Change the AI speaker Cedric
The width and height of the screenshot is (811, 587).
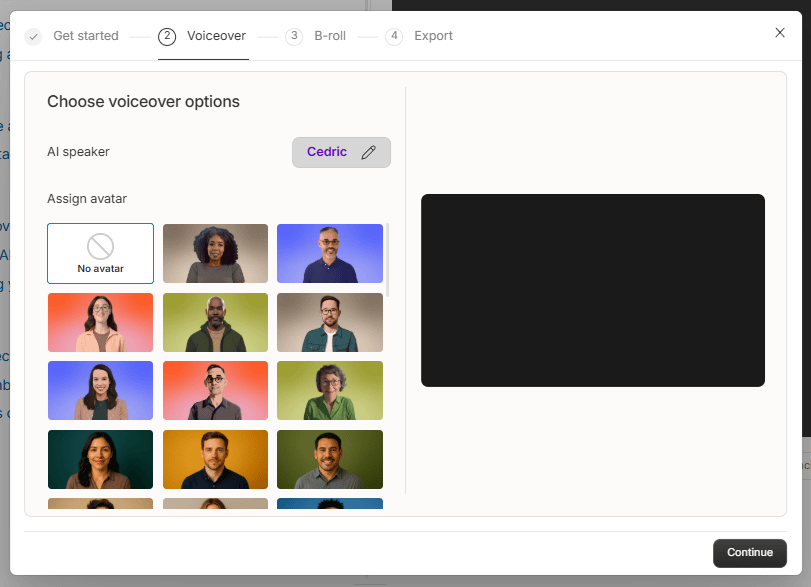(x=341, y=152)
